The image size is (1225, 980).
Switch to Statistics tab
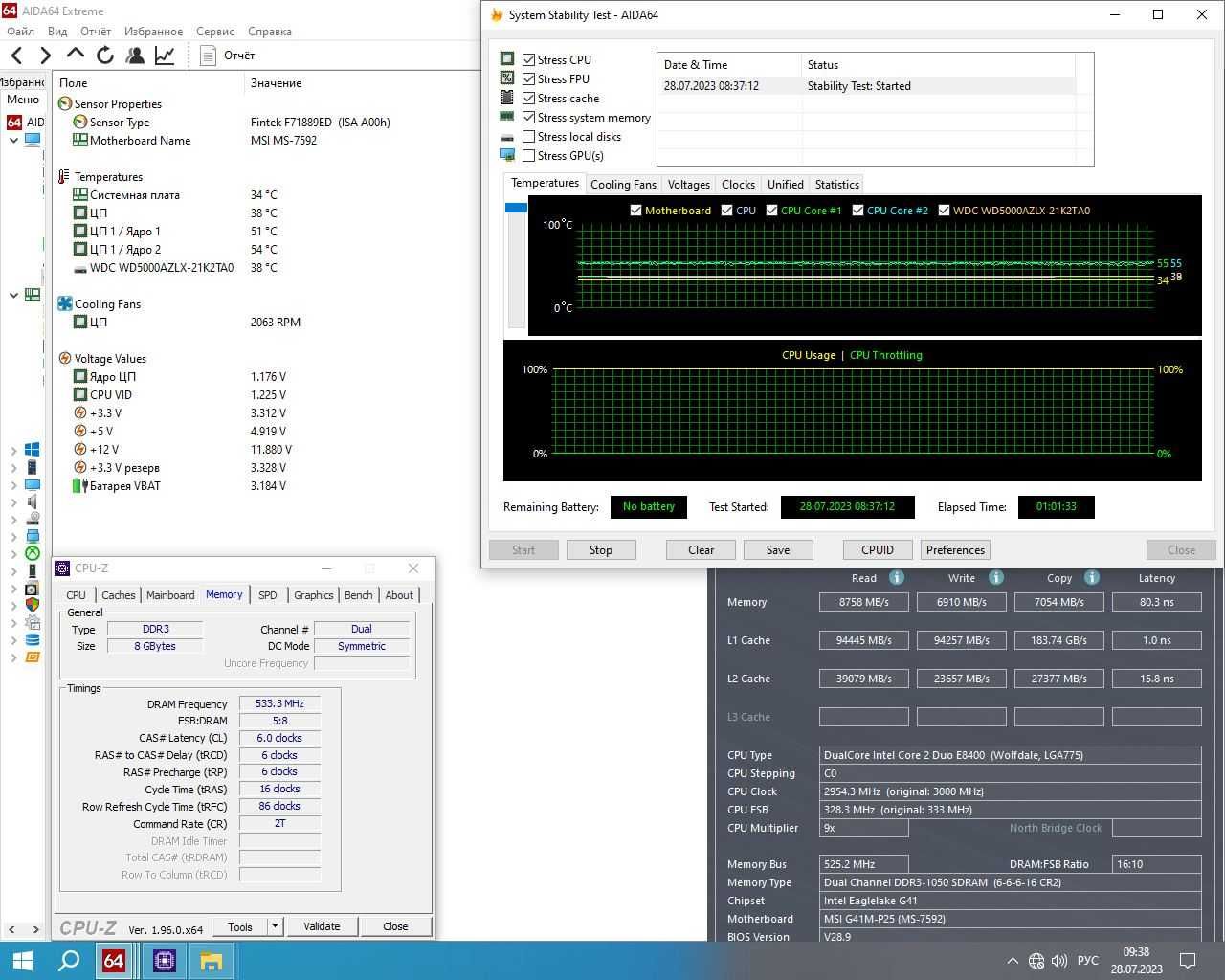coord(837,184)
